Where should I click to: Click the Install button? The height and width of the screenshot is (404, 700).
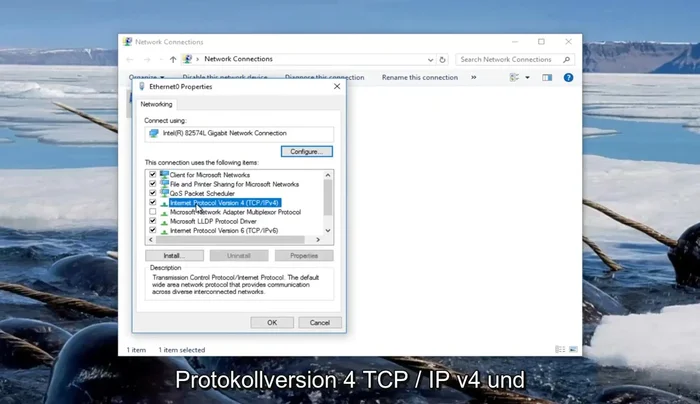(174, 256)
